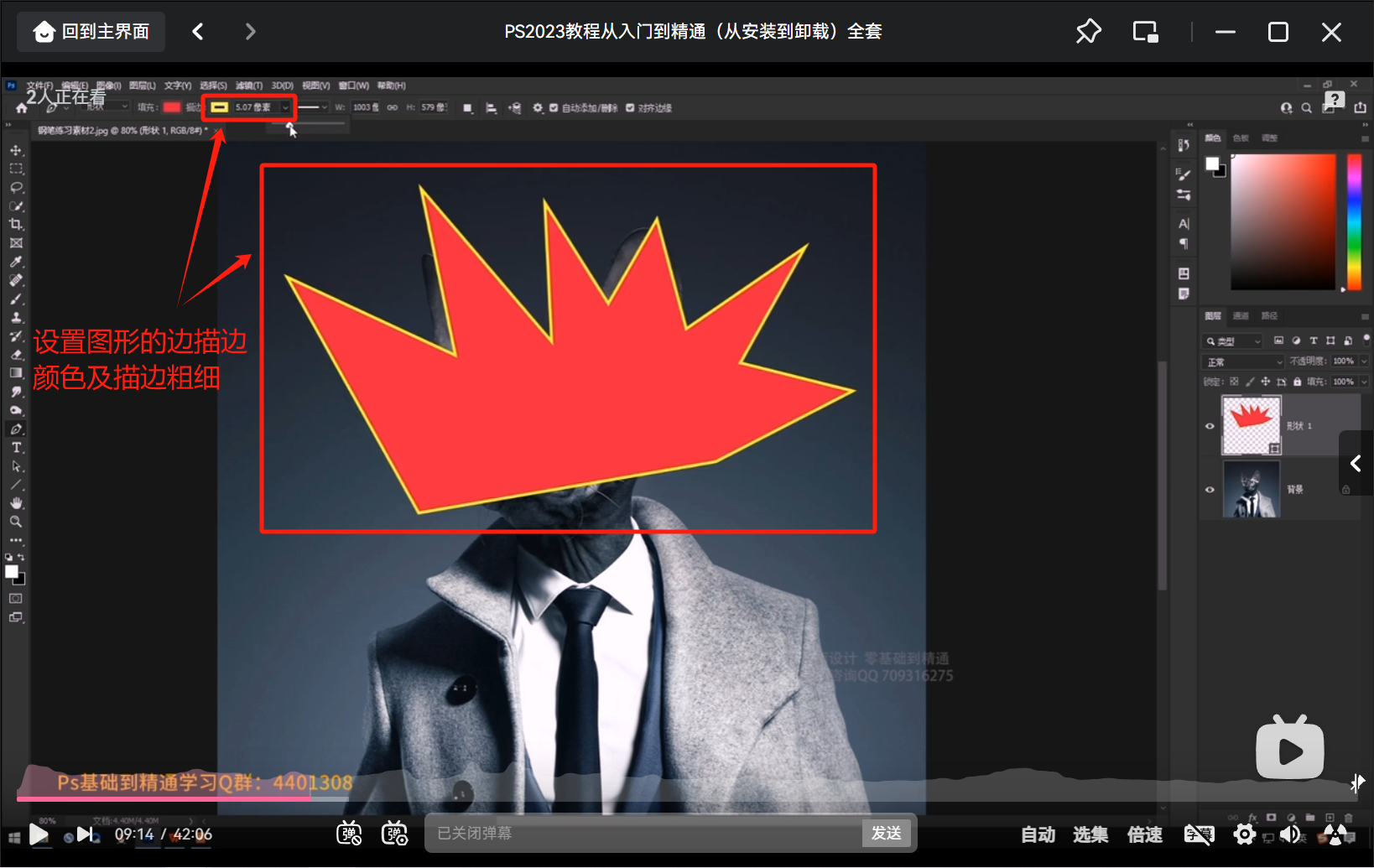1374x868 pixels.
Task: Return to main interface with 回到主界面 button
Action: pyautogui.click(x=91, y=32)
